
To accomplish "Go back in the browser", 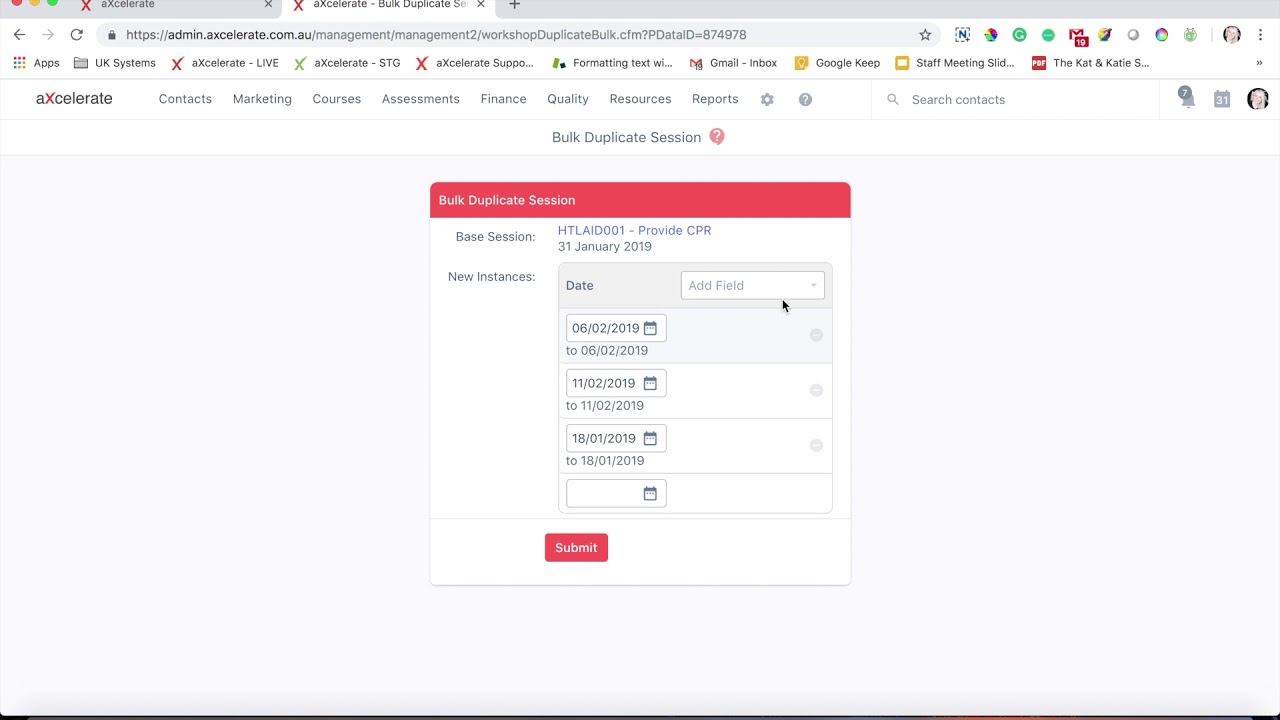I will coord(19,35).
